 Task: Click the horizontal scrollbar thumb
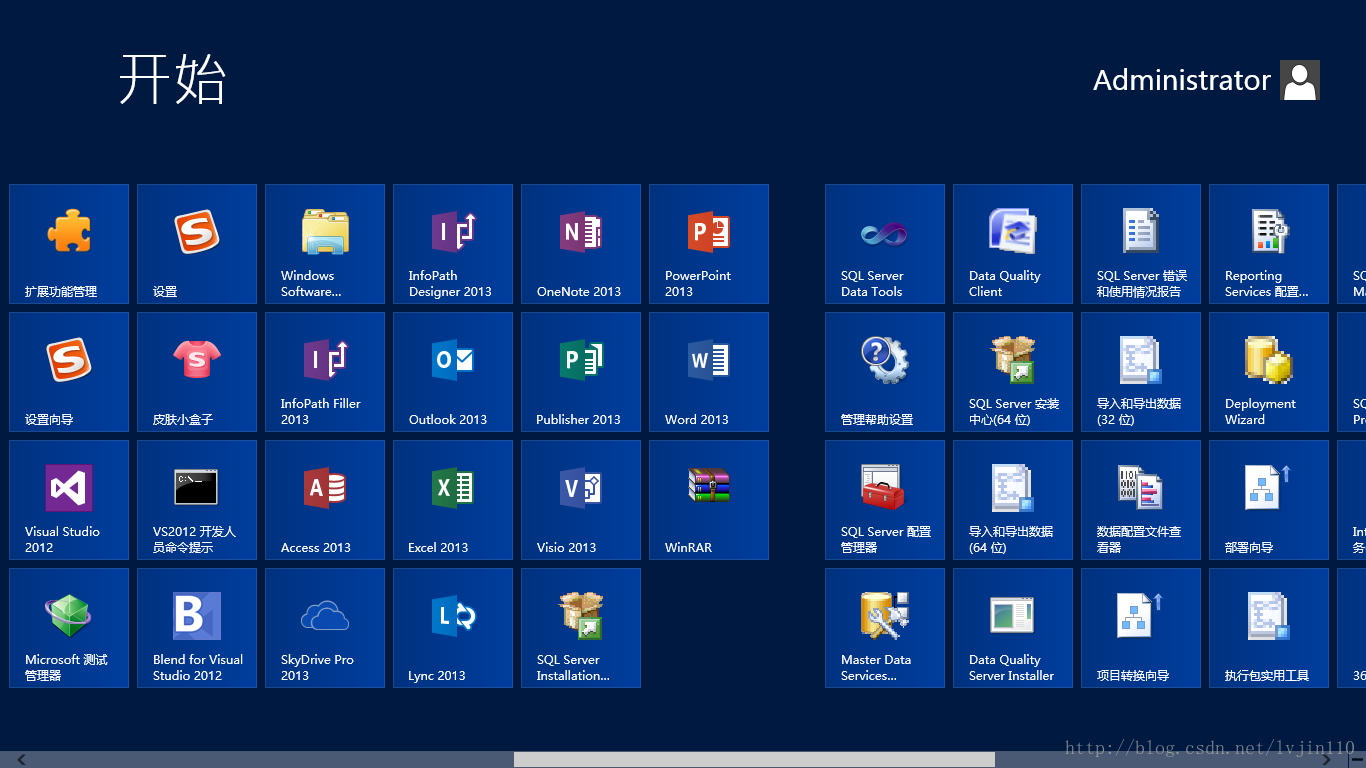coord(754,760)
